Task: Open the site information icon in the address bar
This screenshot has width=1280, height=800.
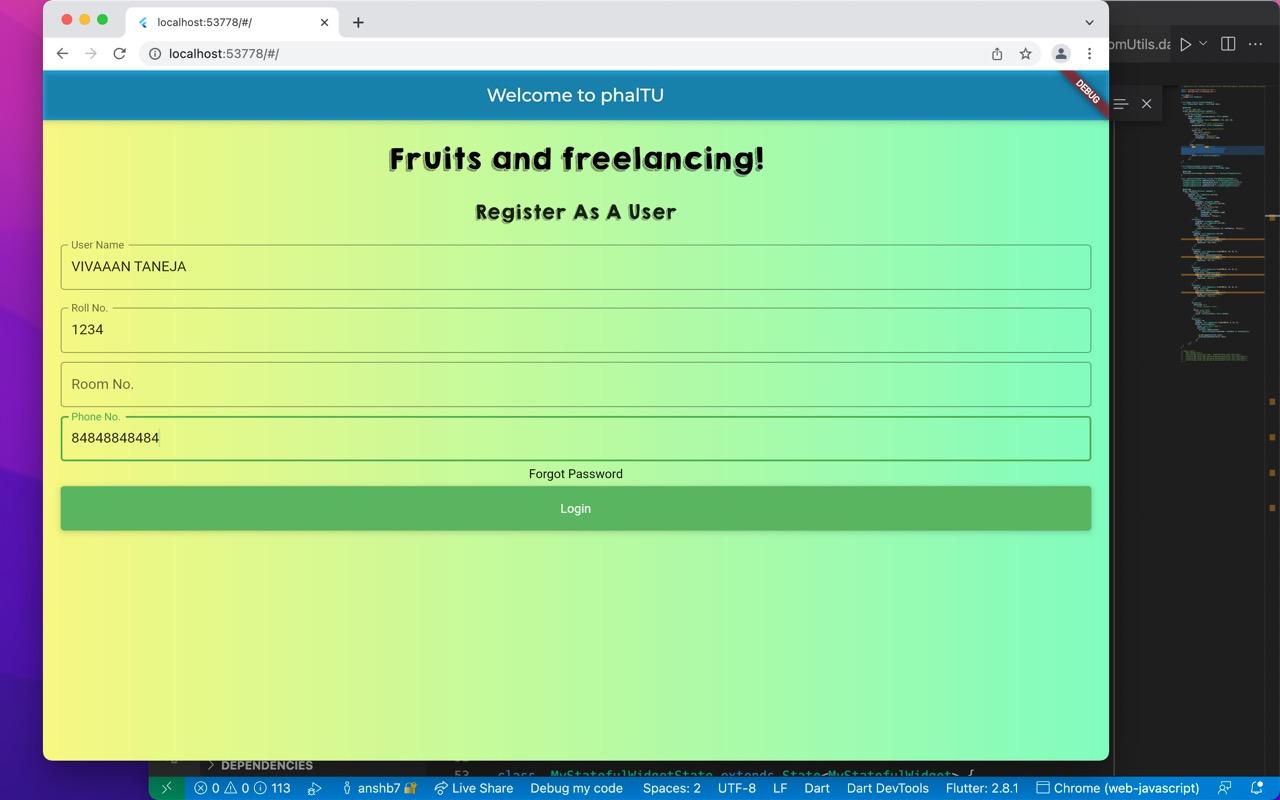Action: [x=155, y=54]
